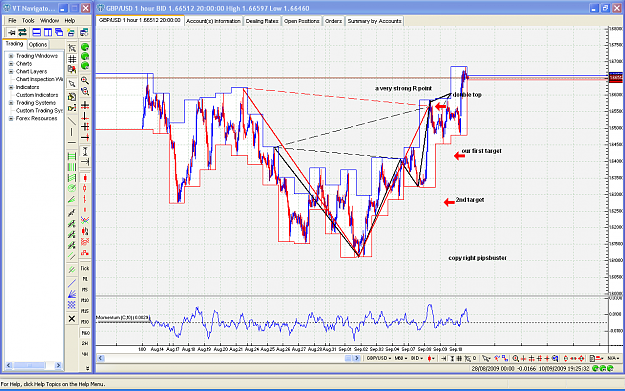Select the horizontal line drawing tool
The height and width of the screenshot is (391, 625).
click(72, 142)
